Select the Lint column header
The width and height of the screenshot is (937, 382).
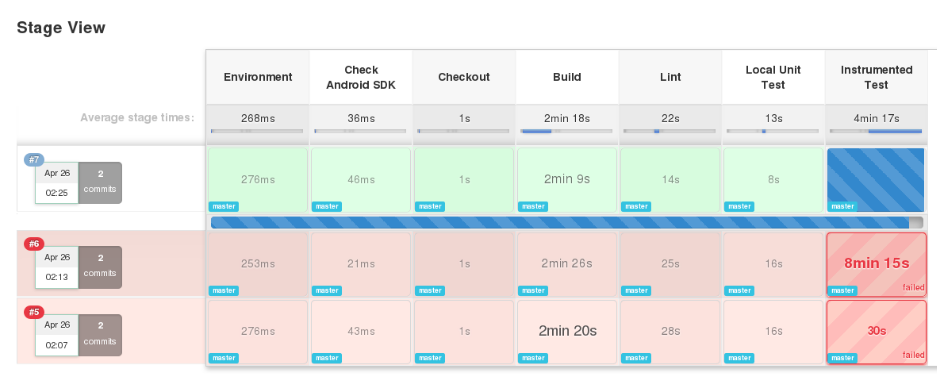670,77
